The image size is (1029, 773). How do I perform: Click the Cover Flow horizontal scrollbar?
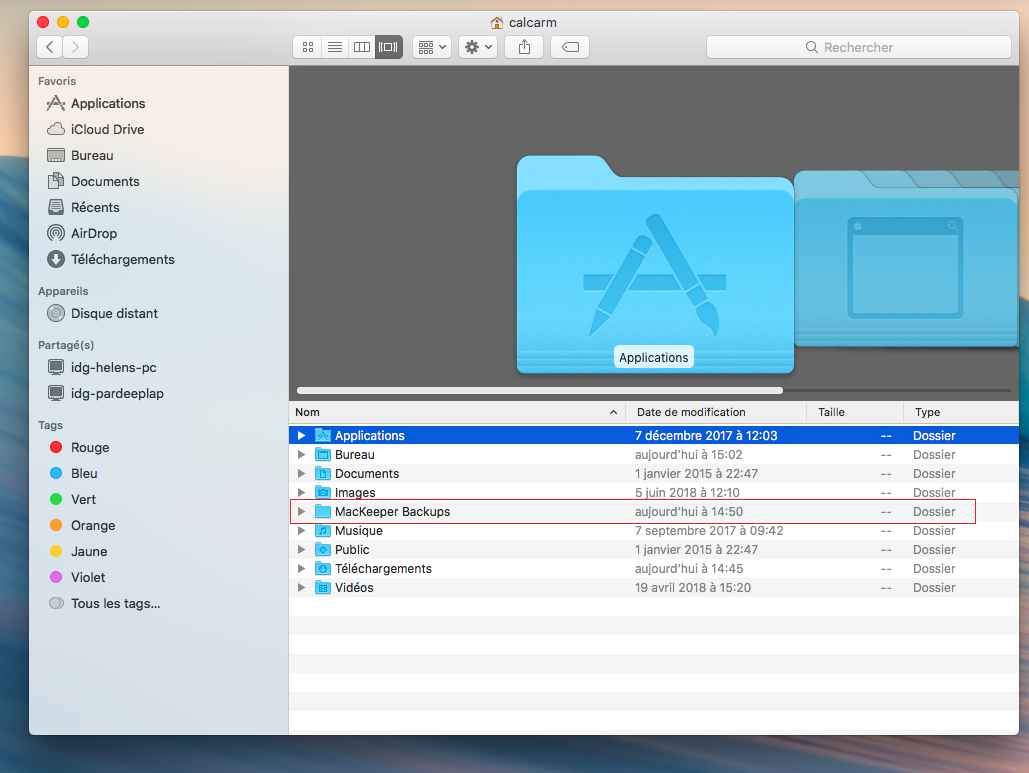(540, 390)
